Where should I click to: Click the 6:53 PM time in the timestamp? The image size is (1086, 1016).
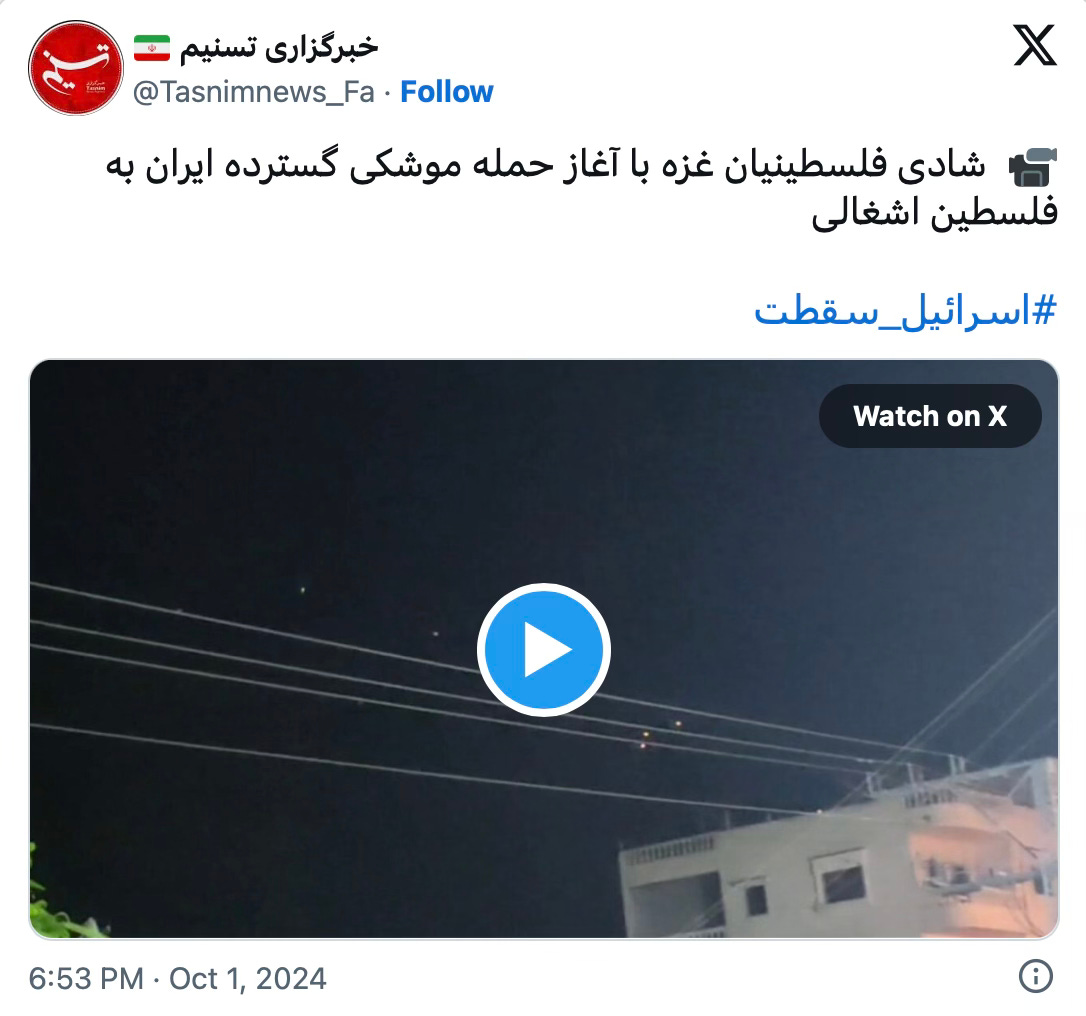coord(86,979)
